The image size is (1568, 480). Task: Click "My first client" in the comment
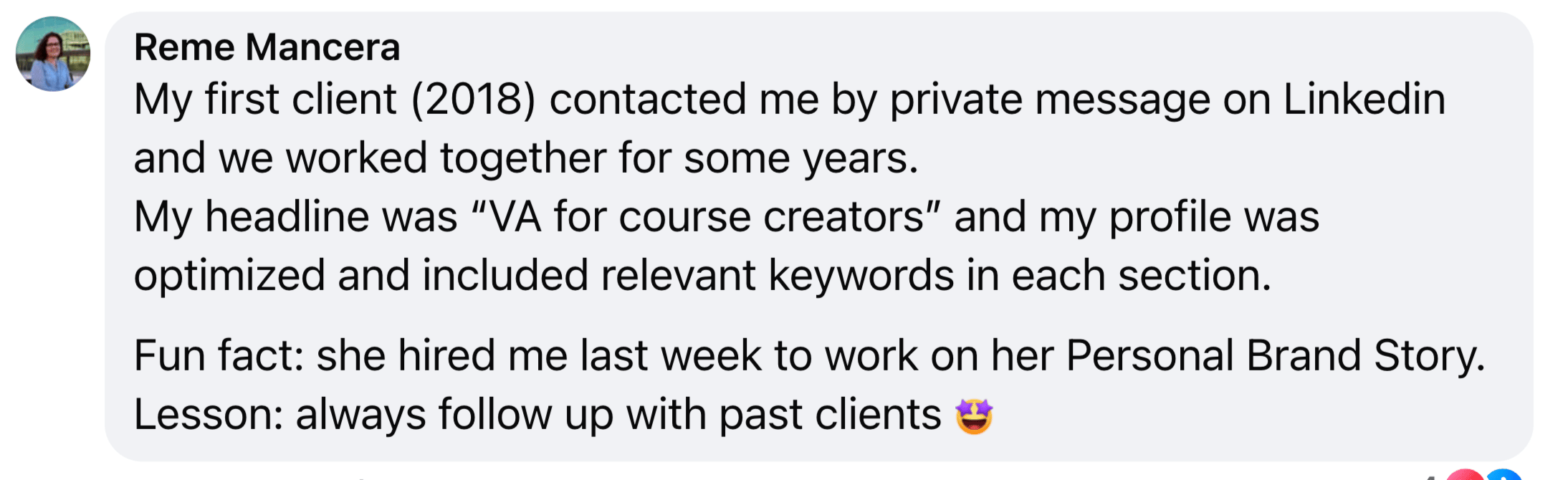click(265, 99)
